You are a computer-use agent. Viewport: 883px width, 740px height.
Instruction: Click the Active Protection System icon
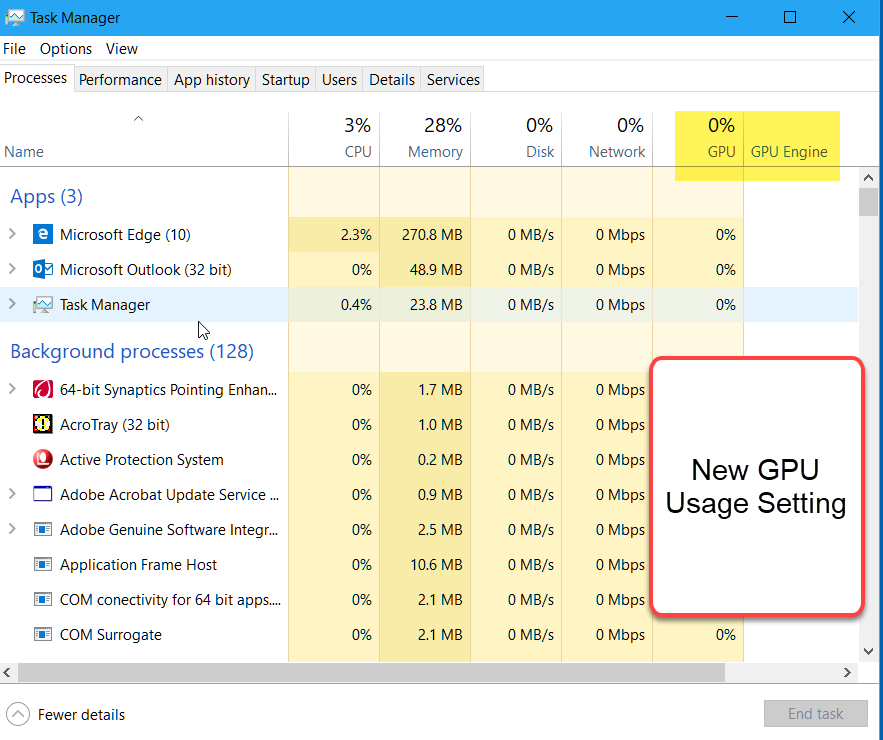pos(43,460)
